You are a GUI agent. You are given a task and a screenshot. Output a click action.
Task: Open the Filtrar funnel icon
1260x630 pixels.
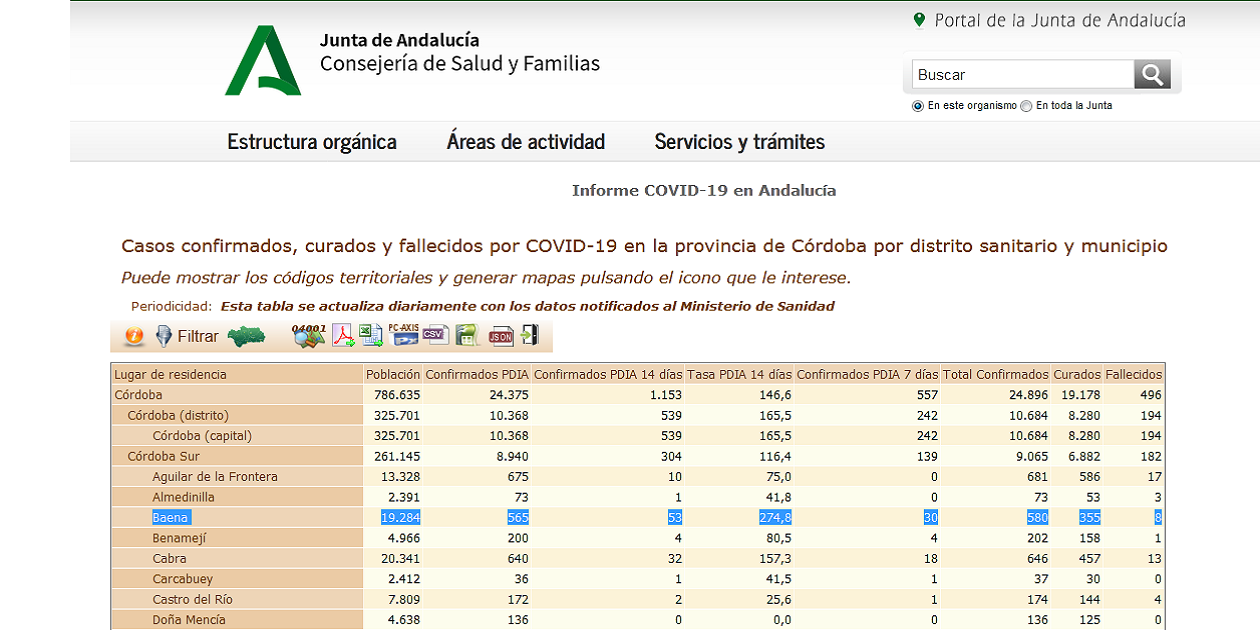click(x=164, y=336)
